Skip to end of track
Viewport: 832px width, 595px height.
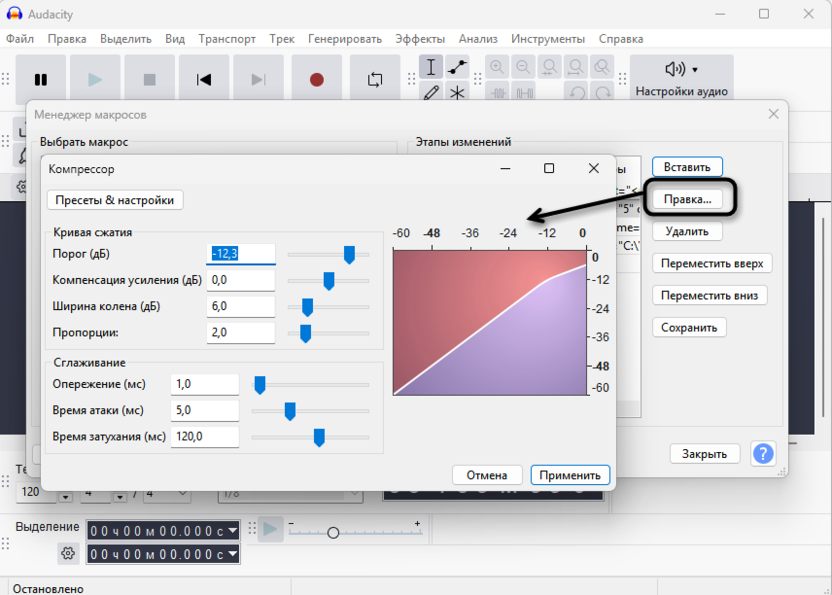tap(258, 80)
